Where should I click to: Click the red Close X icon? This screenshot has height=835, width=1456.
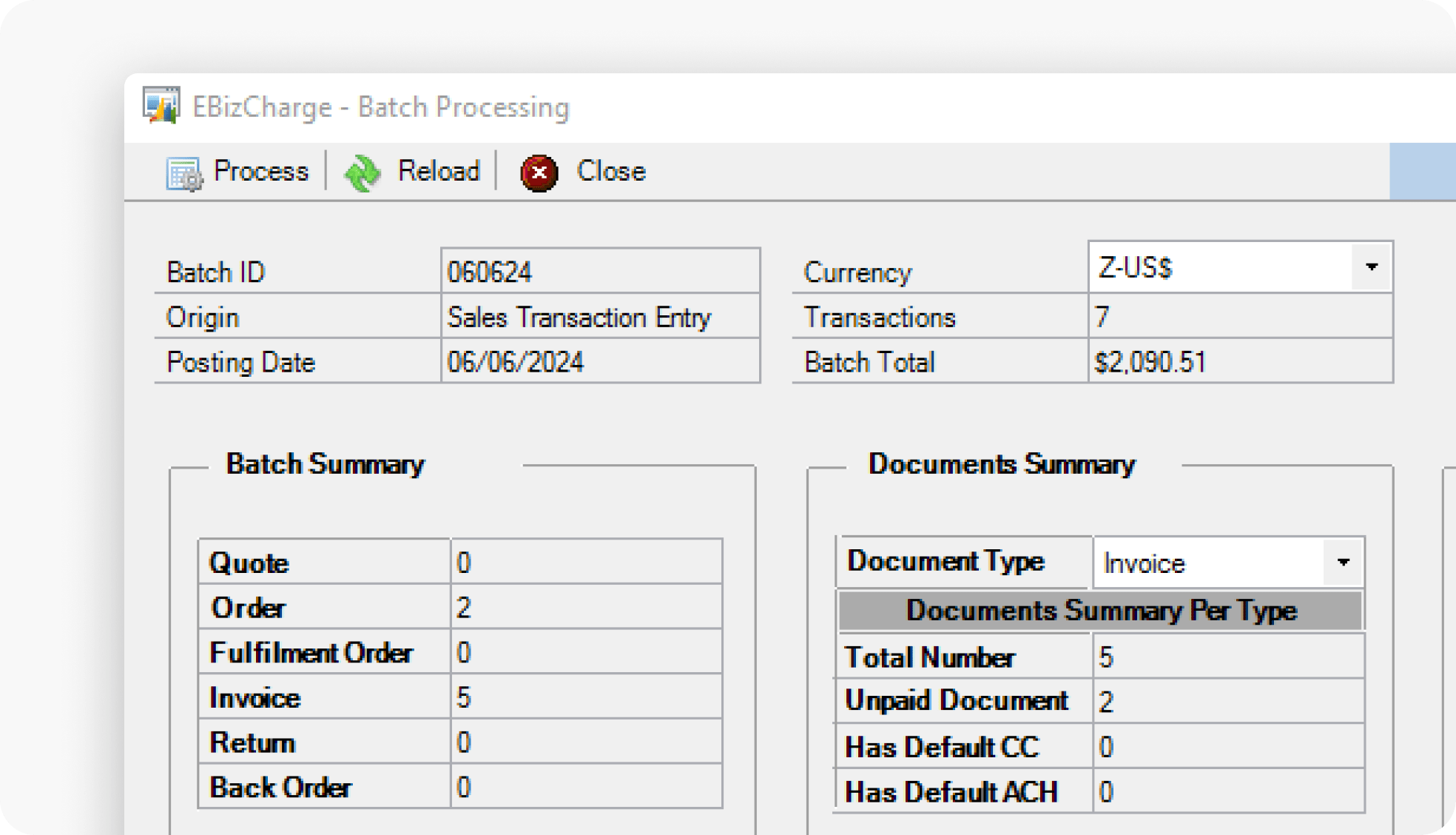[x=539, y=173]
